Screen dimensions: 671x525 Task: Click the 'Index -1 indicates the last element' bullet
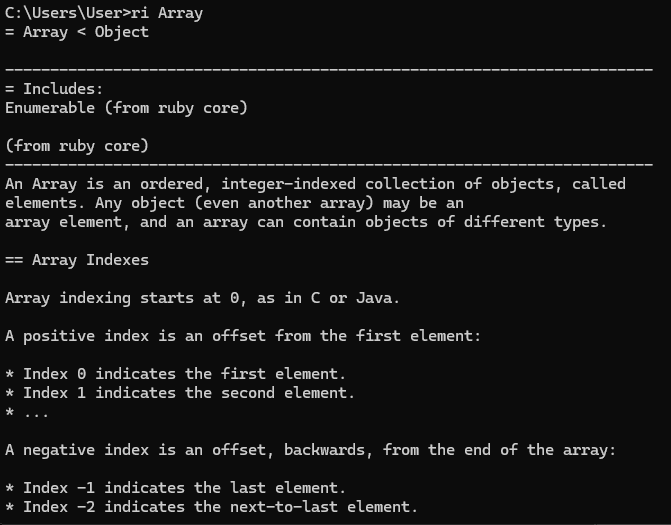(x=175, y=488)
